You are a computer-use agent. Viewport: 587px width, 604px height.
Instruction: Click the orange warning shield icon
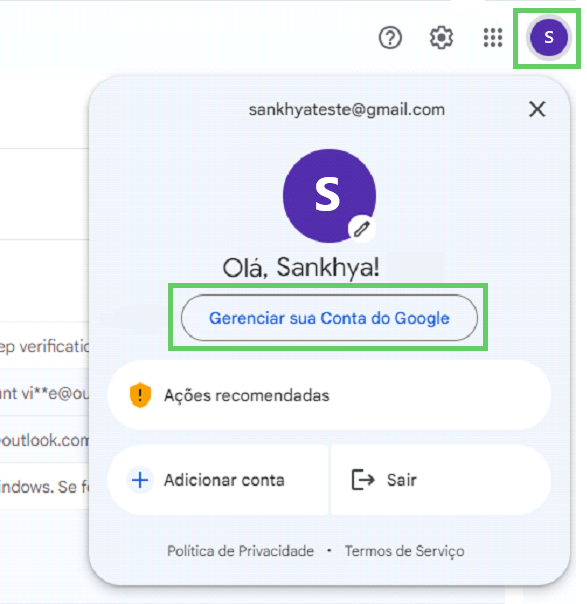pos(140,395)
